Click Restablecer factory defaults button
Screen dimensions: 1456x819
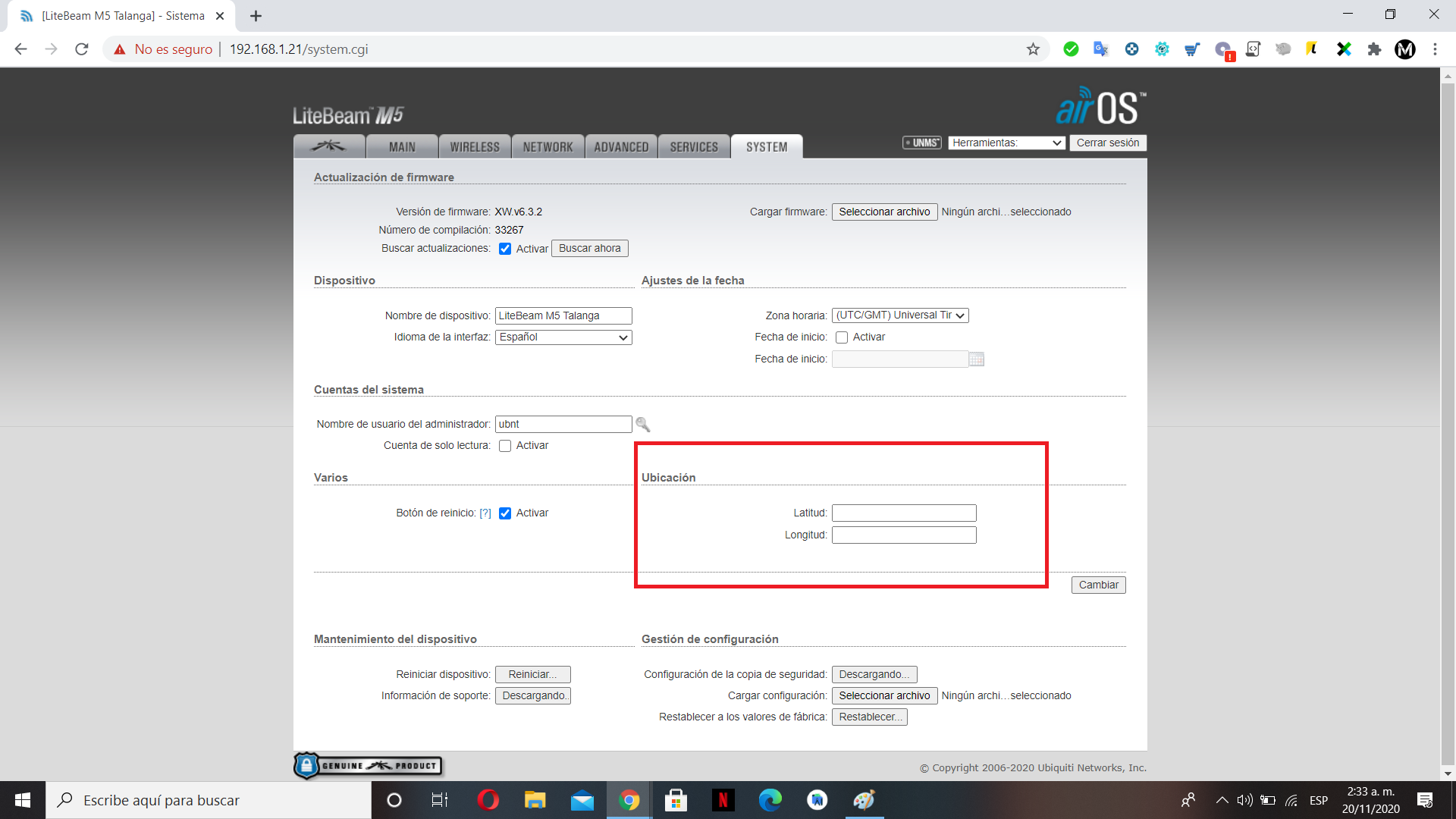(869, 717)
